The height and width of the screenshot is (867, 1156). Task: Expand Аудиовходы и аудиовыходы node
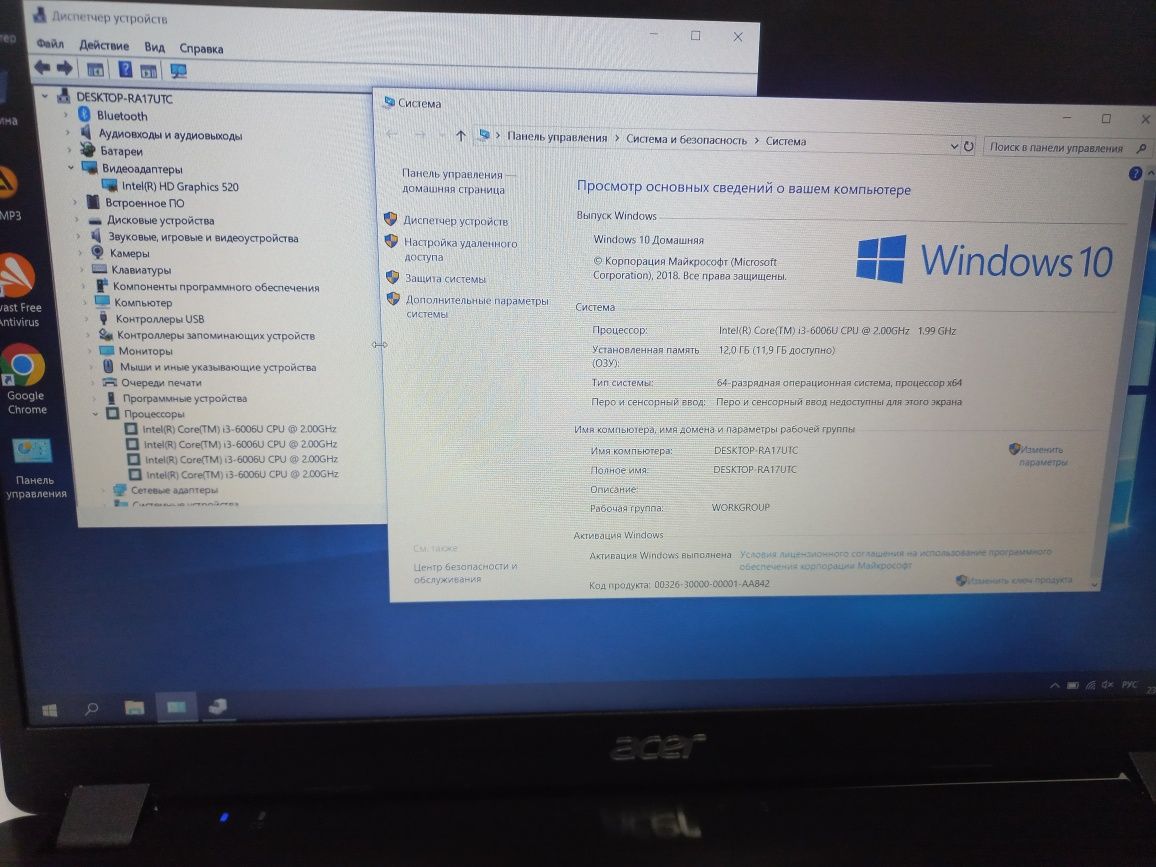coord(68,132)
